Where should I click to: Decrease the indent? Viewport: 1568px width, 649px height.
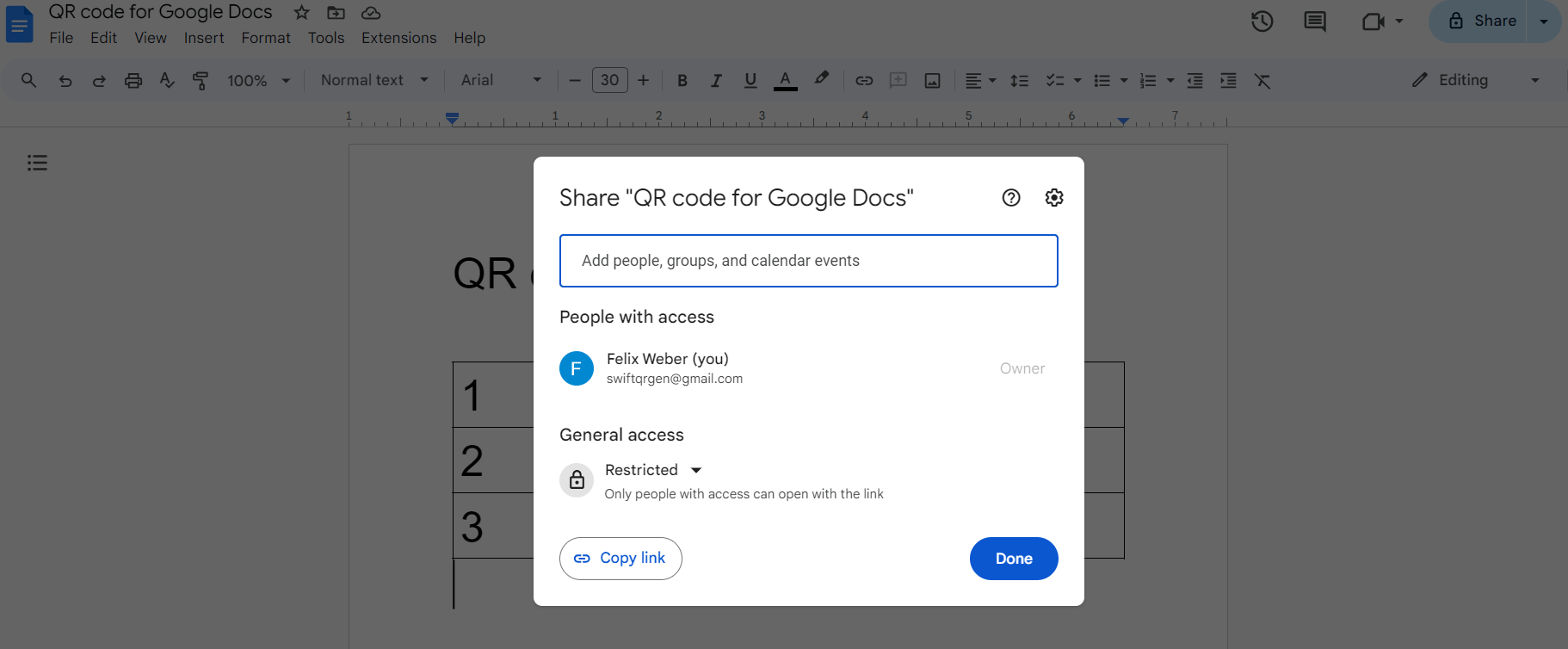point(1195,80)
